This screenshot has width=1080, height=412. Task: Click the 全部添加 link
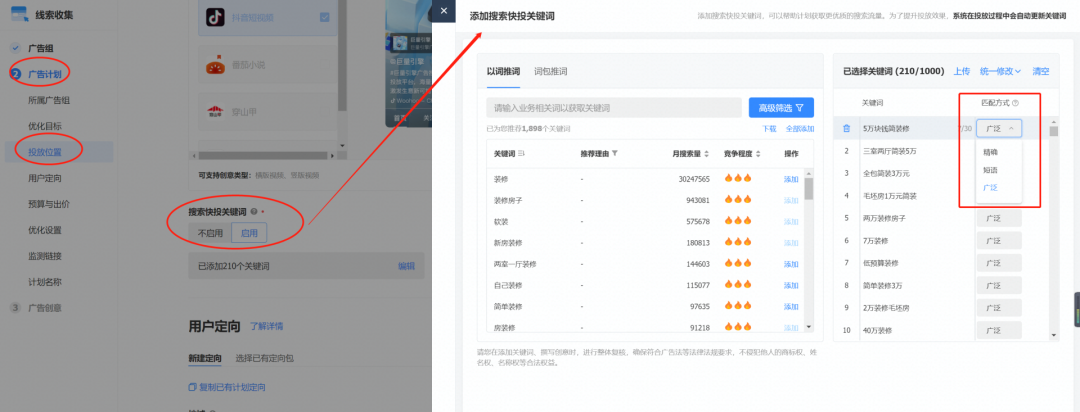click(800, 129)
